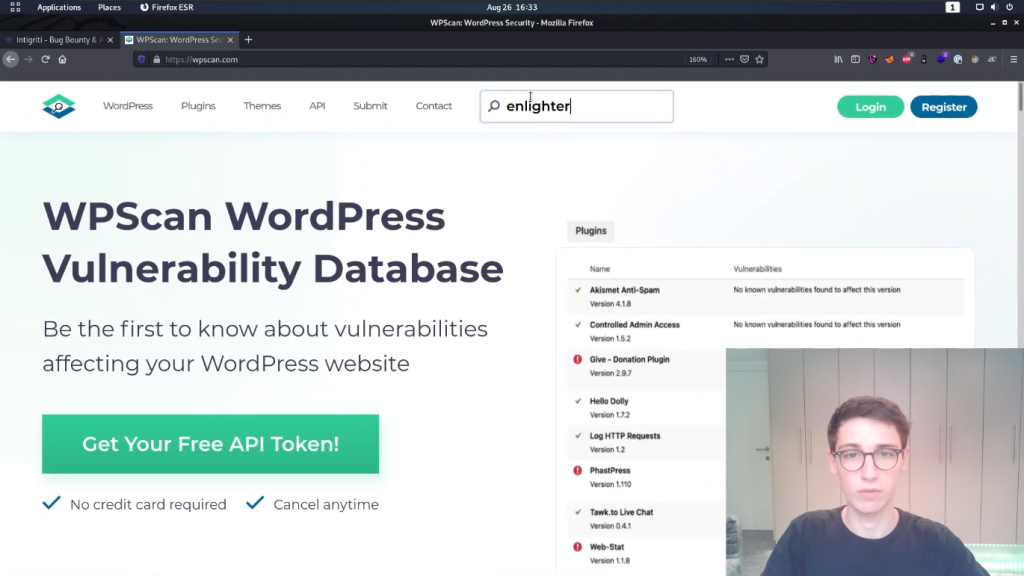Click the page vertical scrollbar handle
This screenshot has height=576, width=1024.
(x=1020, y=97)
